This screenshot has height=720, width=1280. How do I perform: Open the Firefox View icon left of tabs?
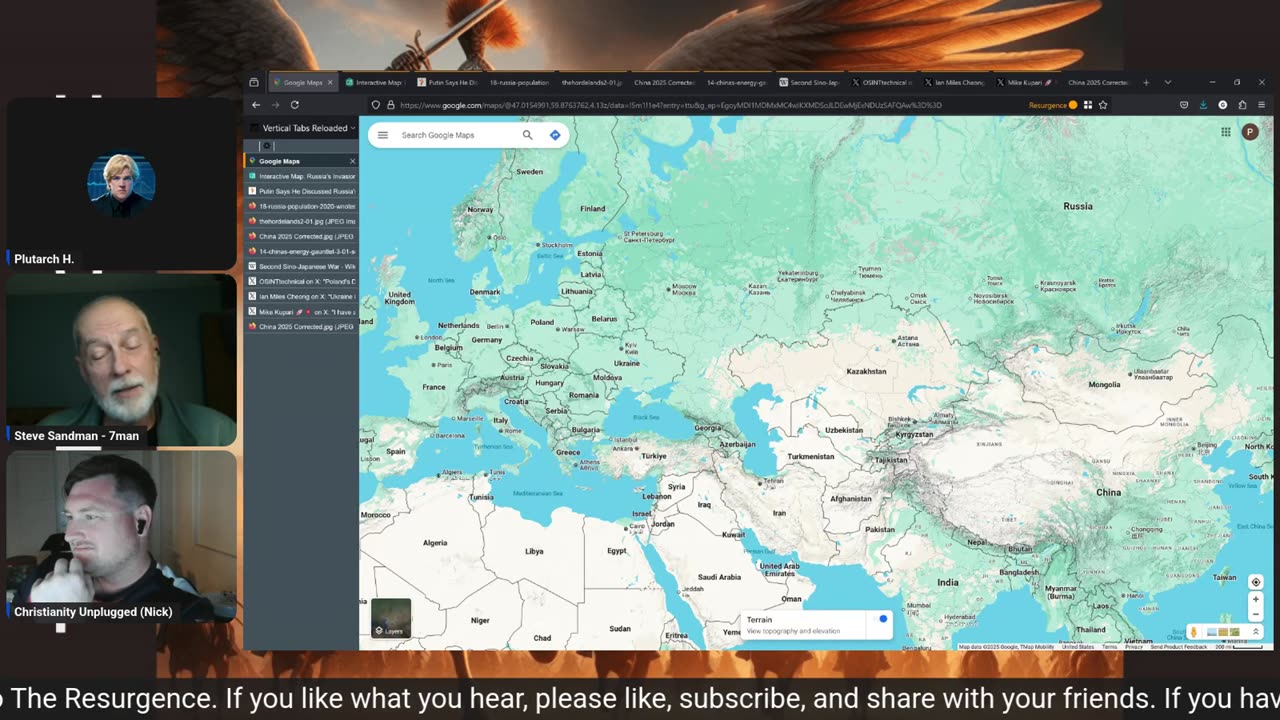click(254, 82)
